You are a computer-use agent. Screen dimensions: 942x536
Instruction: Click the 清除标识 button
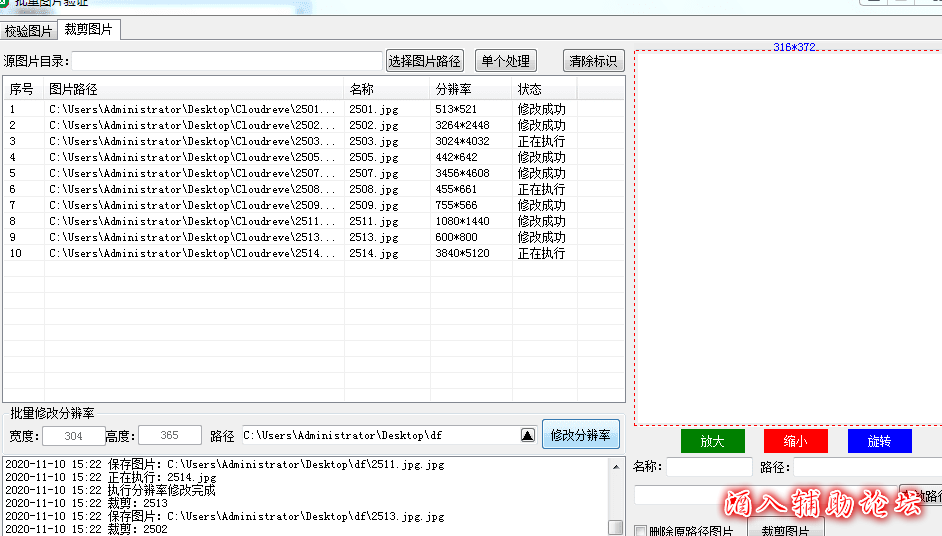pyautogui.click(x=593, y=61)
